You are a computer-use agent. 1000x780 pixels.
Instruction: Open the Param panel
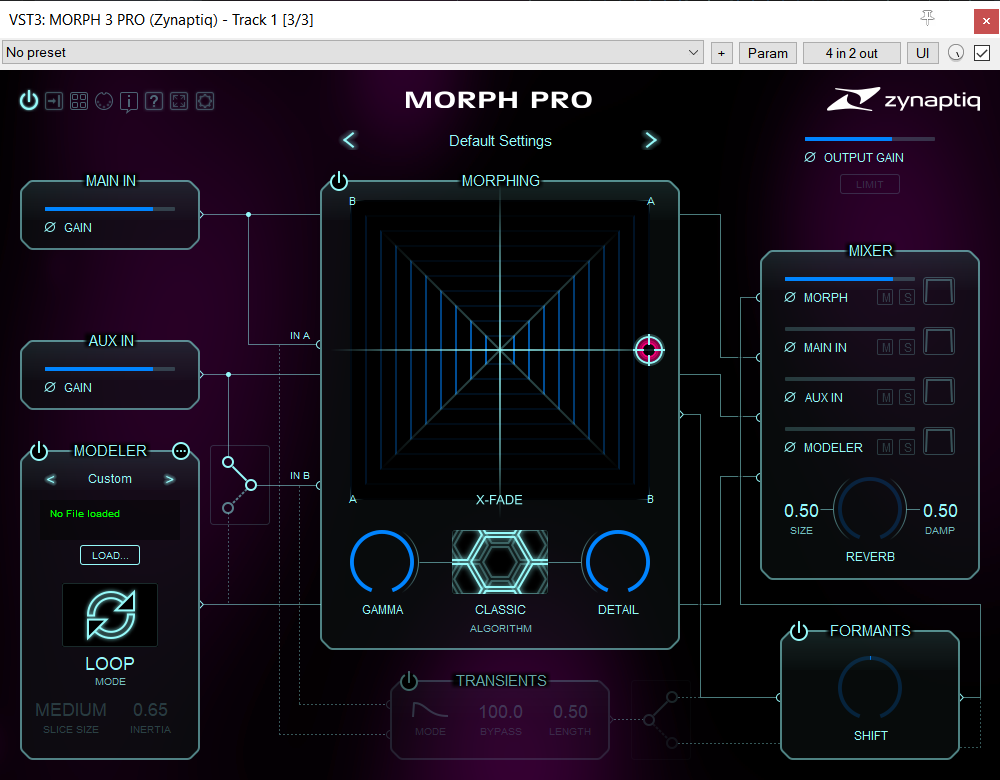pos(767,52)
